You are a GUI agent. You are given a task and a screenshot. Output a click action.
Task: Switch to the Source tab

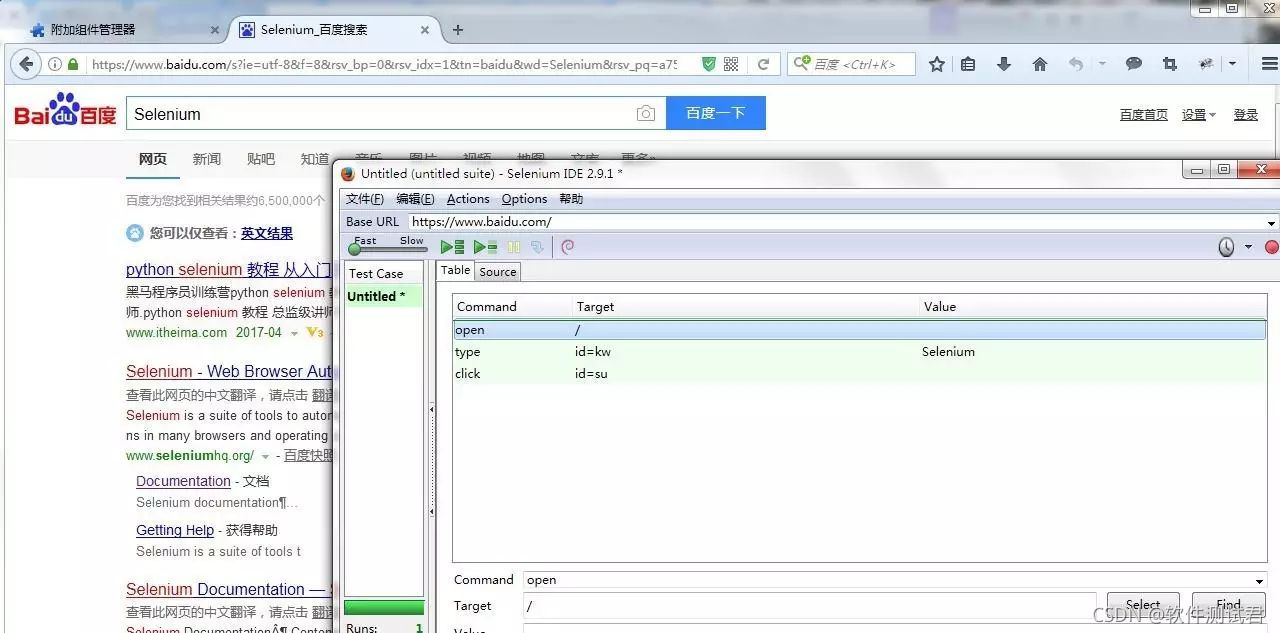497,271
